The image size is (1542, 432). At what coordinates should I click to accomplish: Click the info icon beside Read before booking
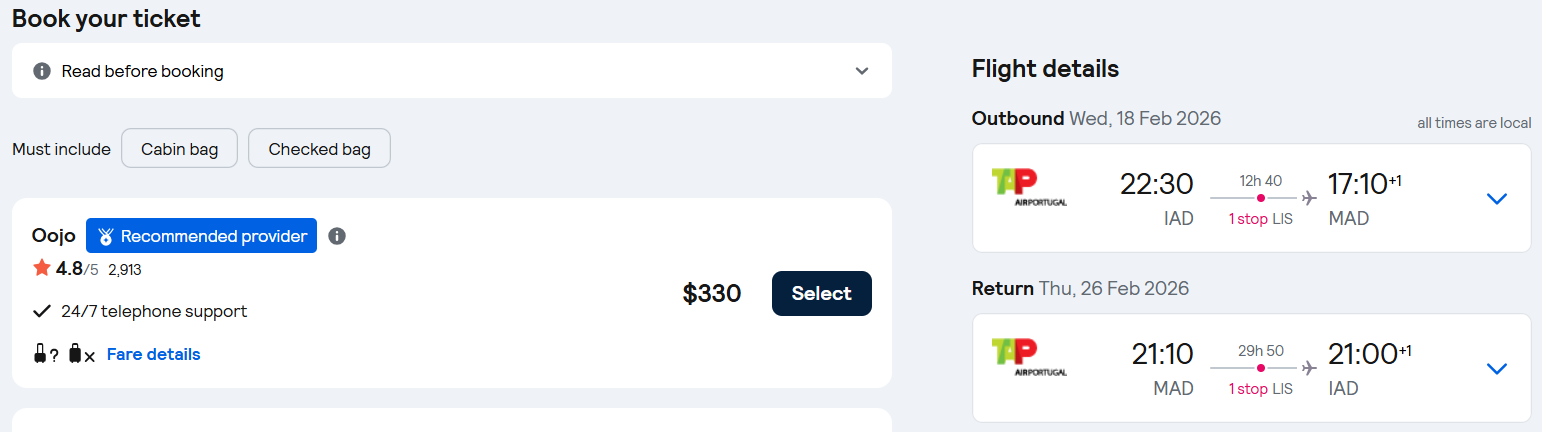pos(41,71)
